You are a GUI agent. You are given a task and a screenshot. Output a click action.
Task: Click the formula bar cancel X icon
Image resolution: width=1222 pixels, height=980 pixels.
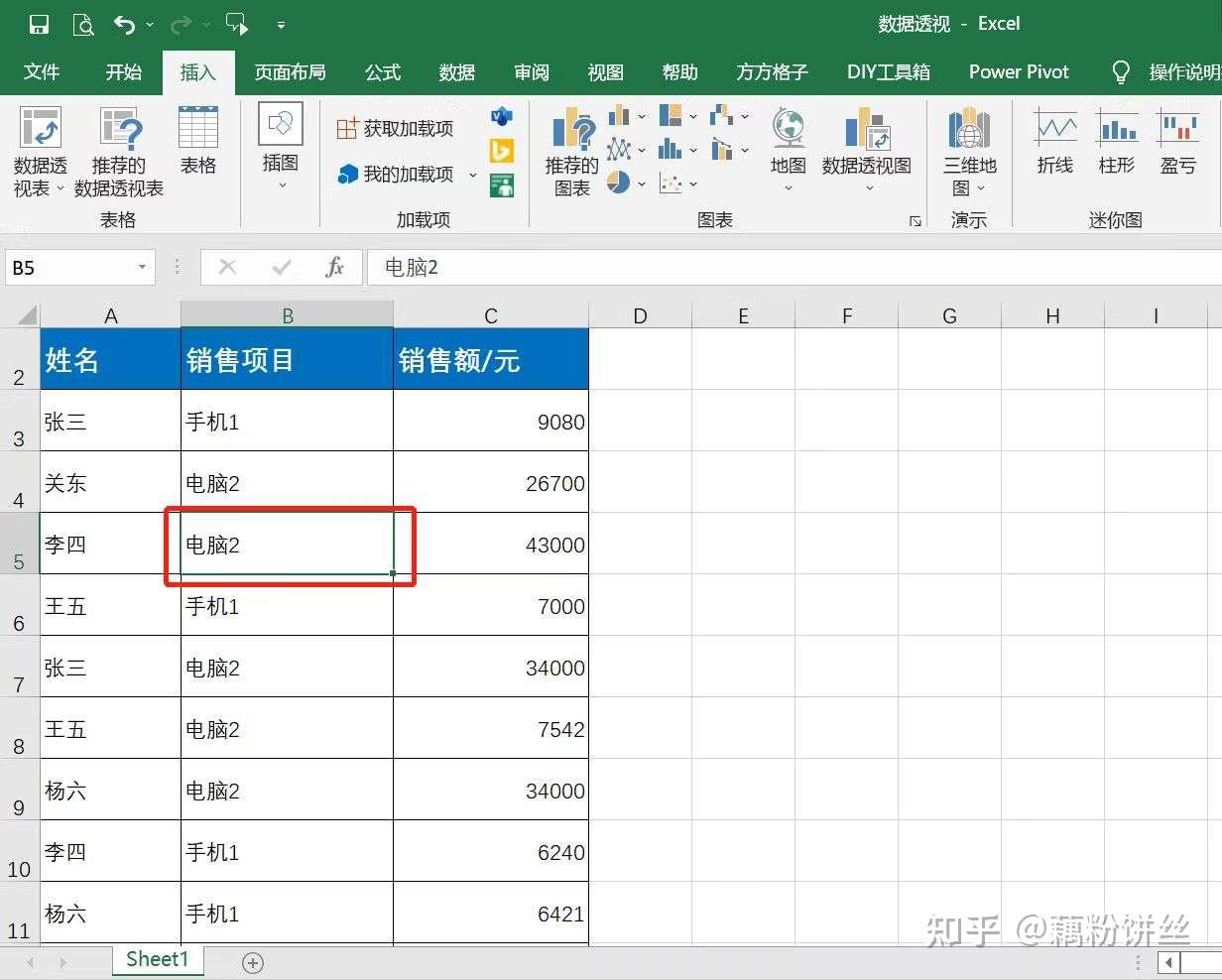click(x=227, y=267)
